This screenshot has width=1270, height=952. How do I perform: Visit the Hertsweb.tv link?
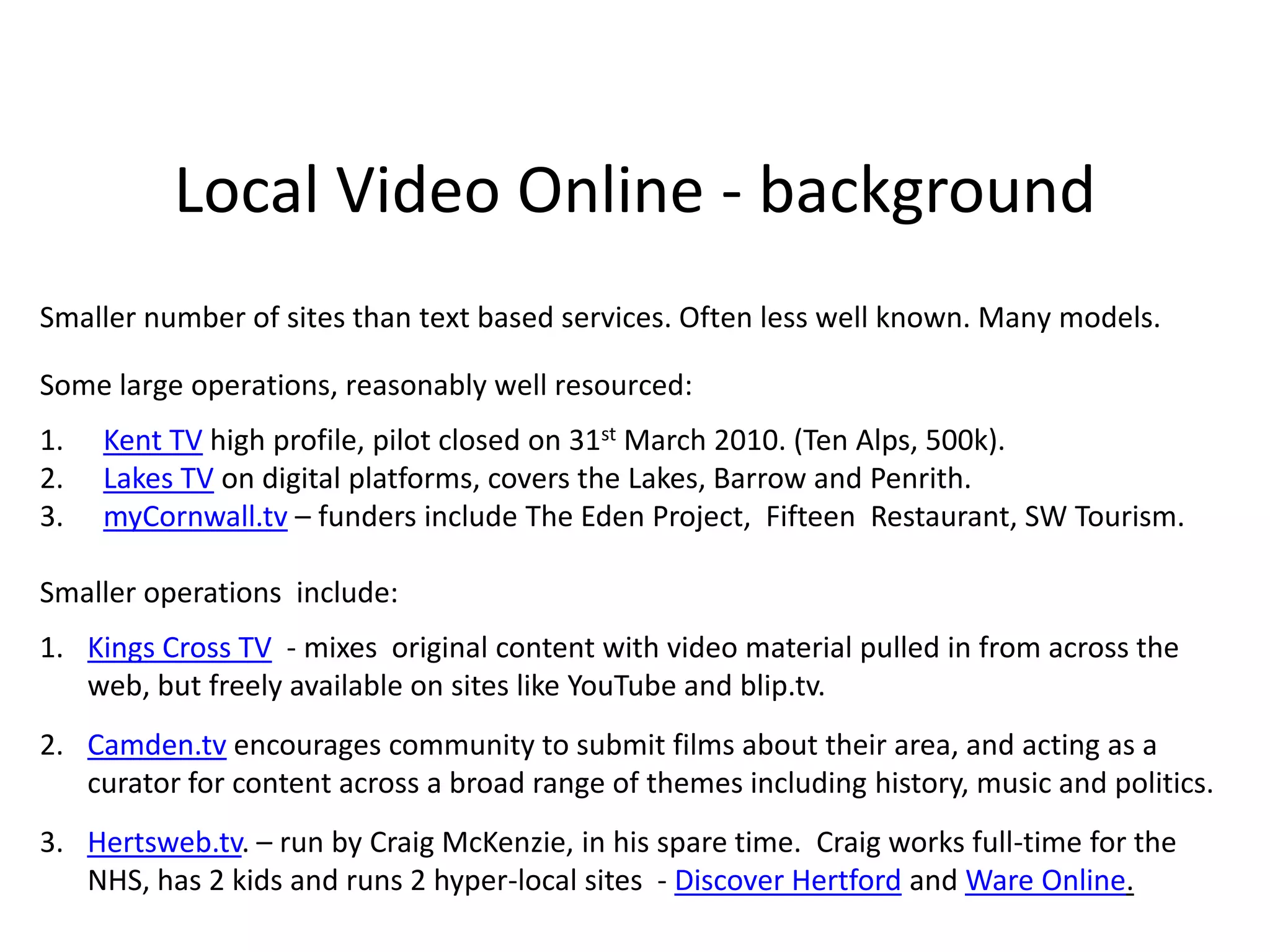click(x=164, y=843)
